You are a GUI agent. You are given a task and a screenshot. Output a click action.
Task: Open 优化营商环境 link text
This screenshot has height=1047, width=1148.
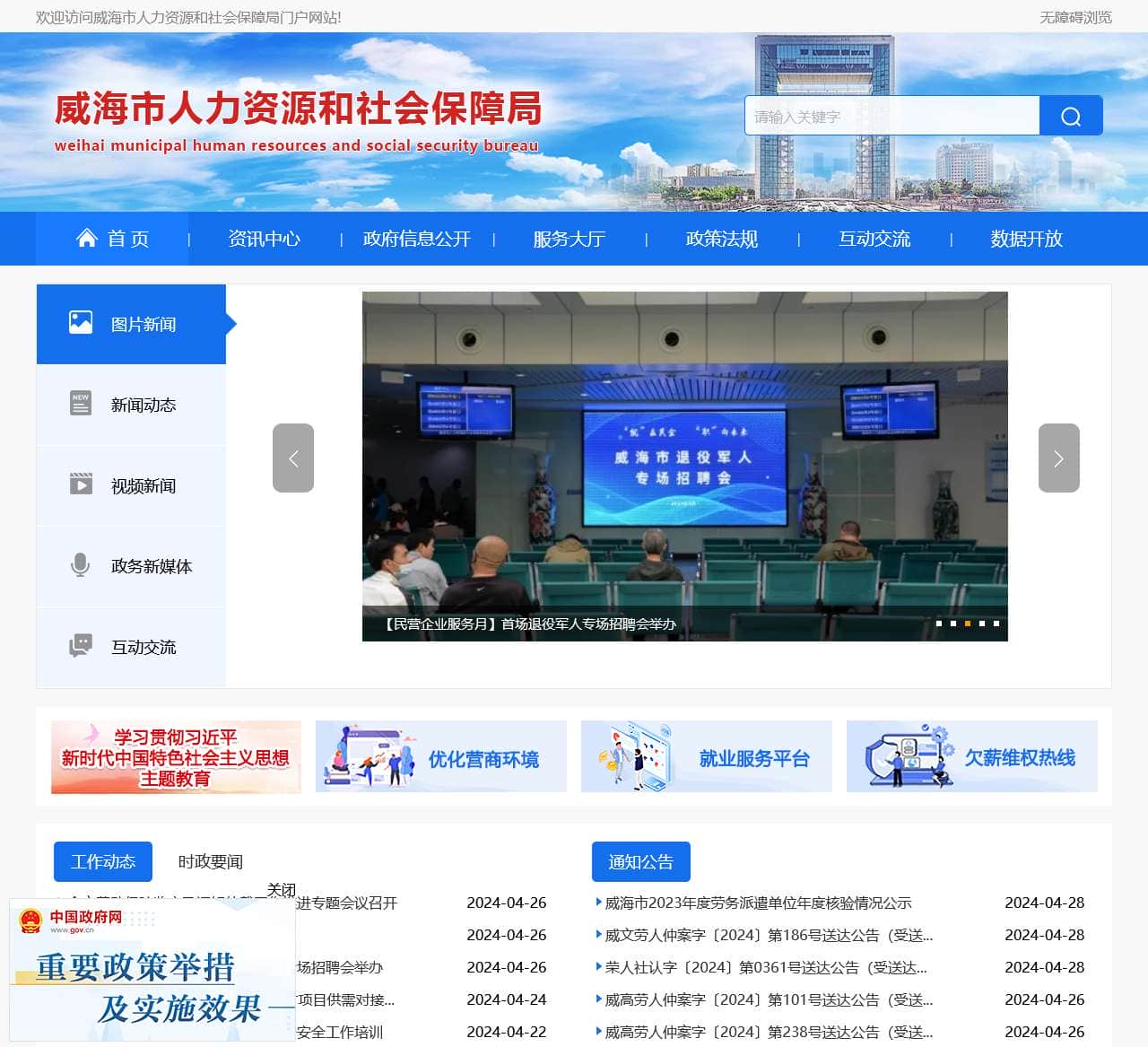[x=483, y=759]
